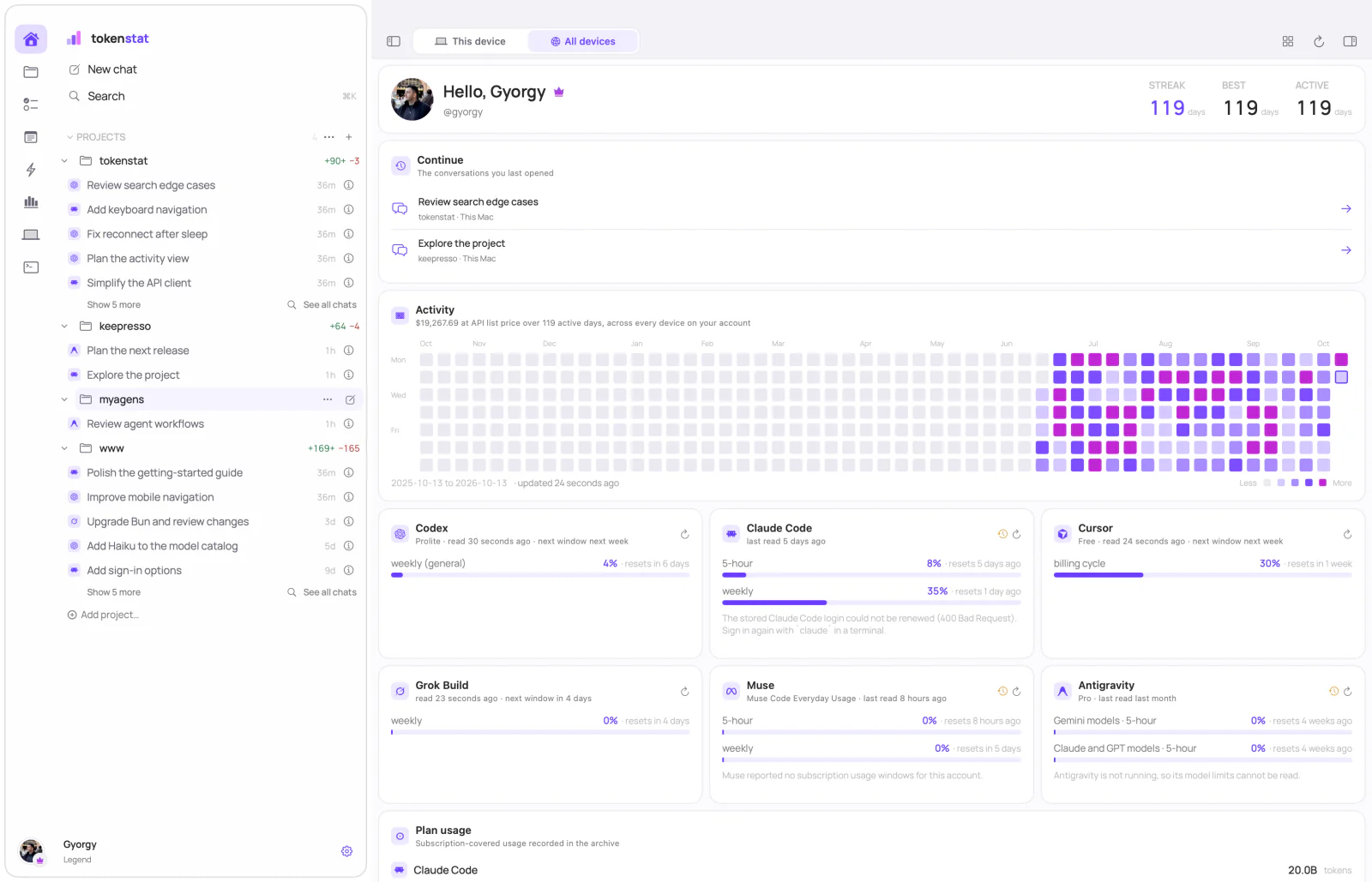Click the Cursor billing cycle progress bar
The width and height of the screenshot is (1372, 882).
click(x=1202, y=575)
